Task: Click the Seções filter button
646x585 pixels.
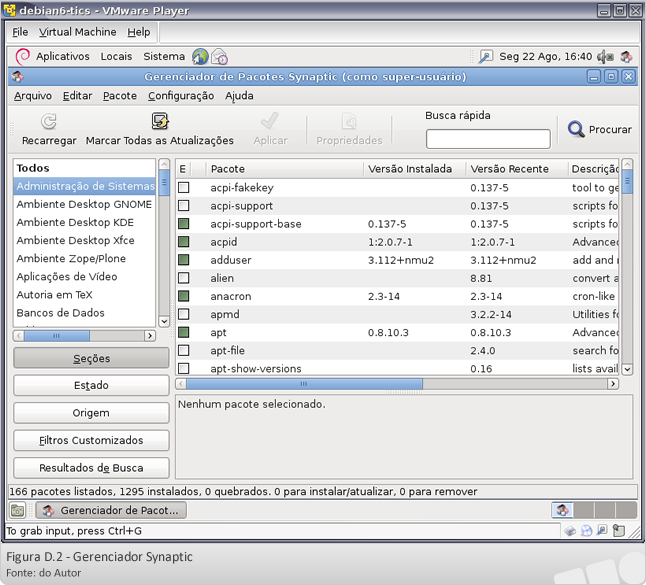Action: pos(91,358)
